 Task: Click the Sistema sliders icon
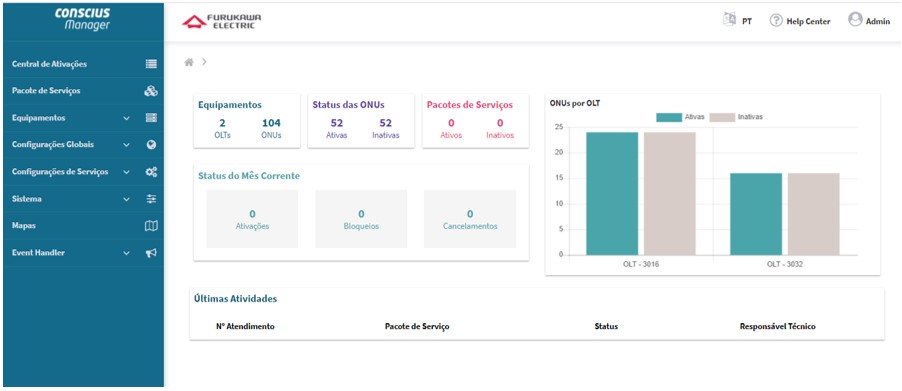(151, 199)
